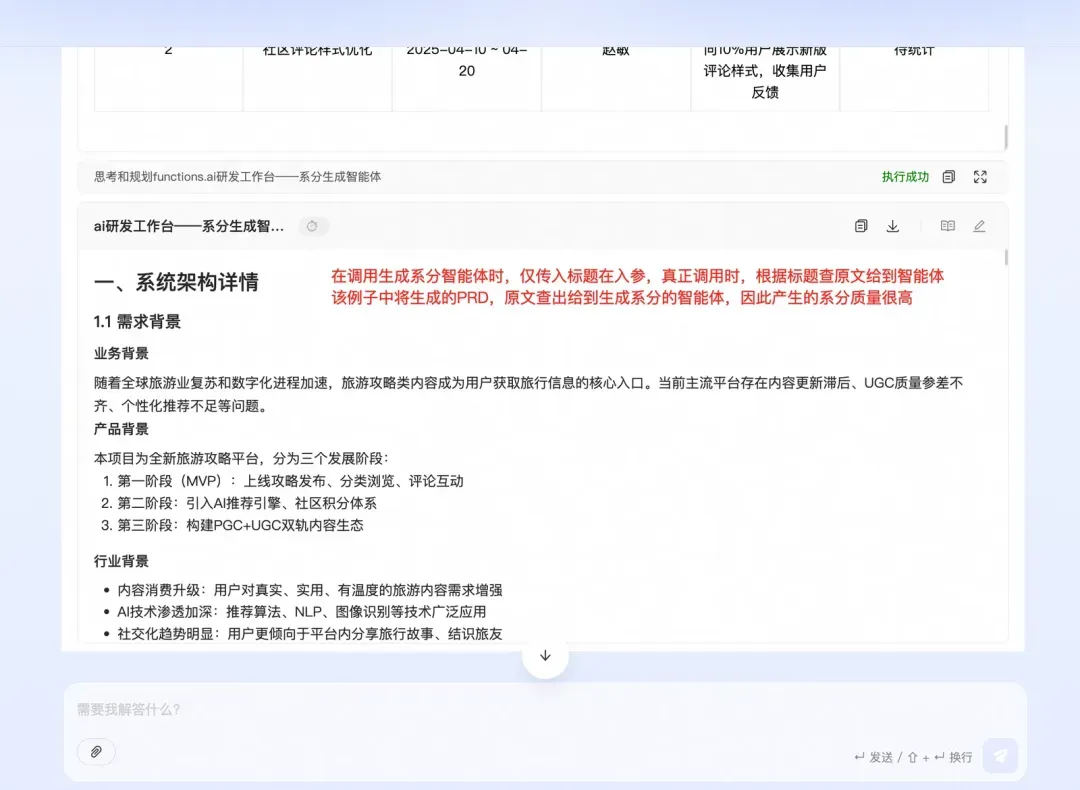Edit the document using the pencil icon
Viewport: 1080px width, 790px height.
coord(979,226)
